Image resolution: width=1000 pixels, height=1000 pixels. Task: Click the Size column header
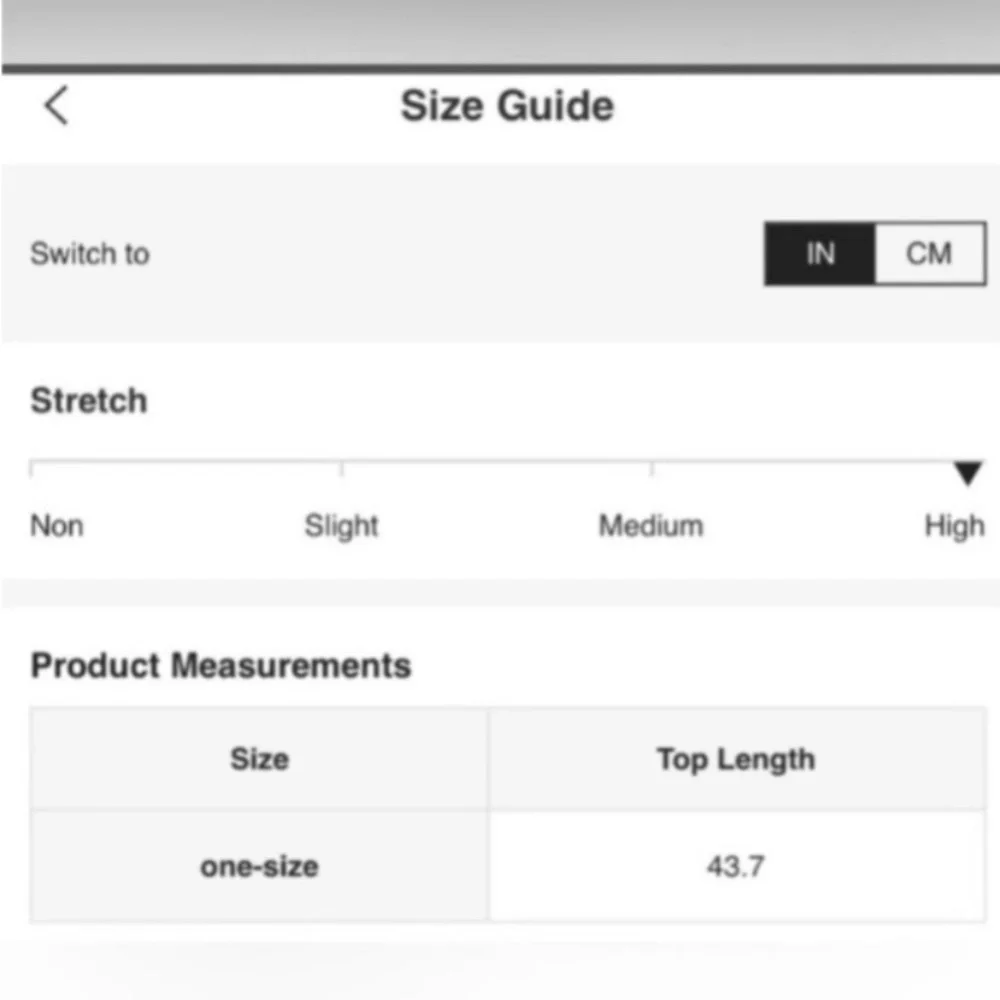(x=259, y=760)
